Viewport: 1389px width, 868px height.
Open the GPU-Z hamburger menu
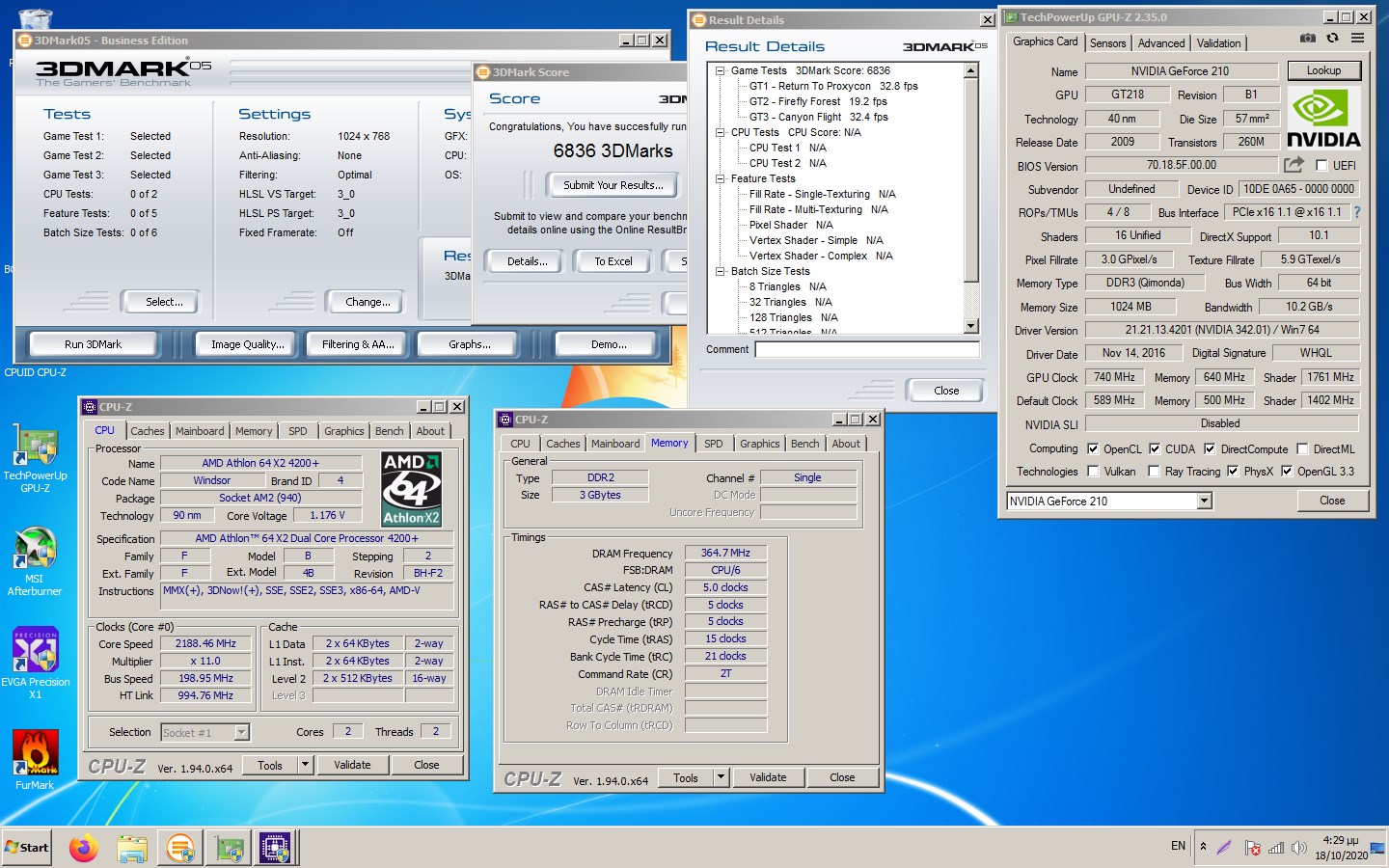click(x=1357, y=39)
